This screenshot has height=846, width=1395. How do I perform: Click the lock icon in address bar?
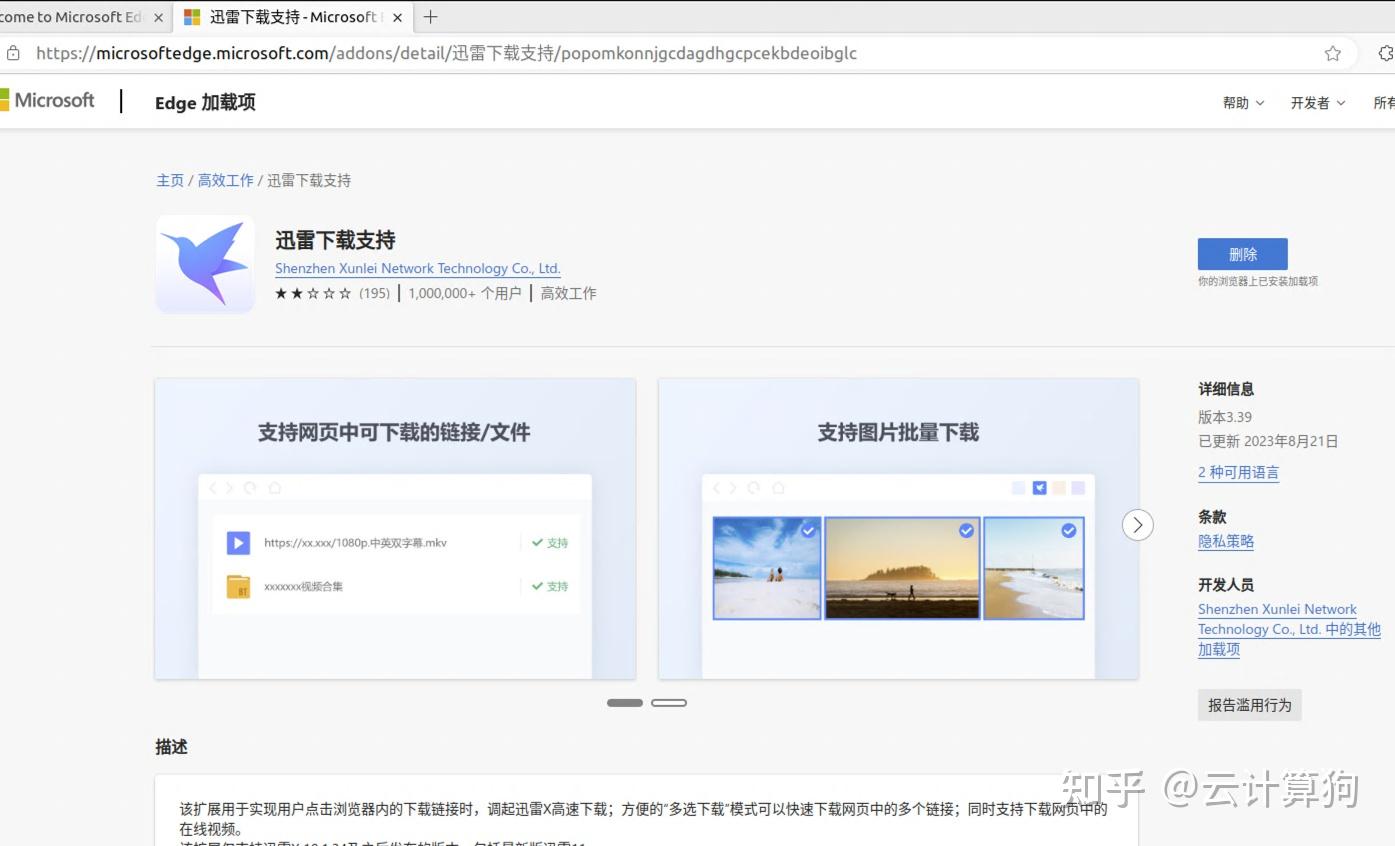click(12, 53)
